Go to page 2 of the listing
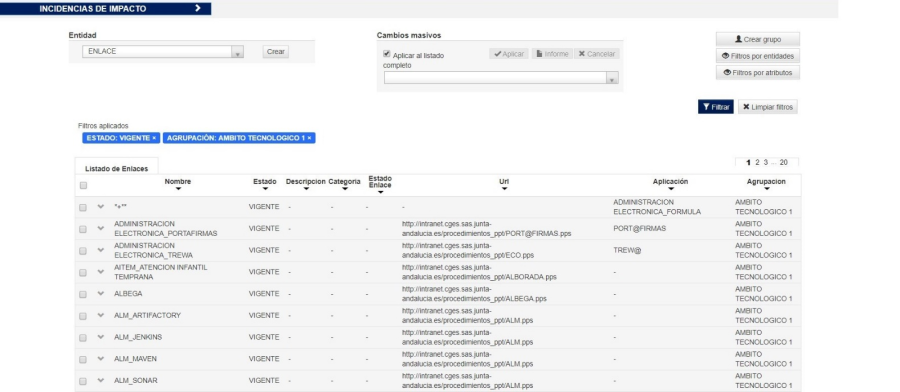Screen dimensions: 900x392 pos(757,162)
